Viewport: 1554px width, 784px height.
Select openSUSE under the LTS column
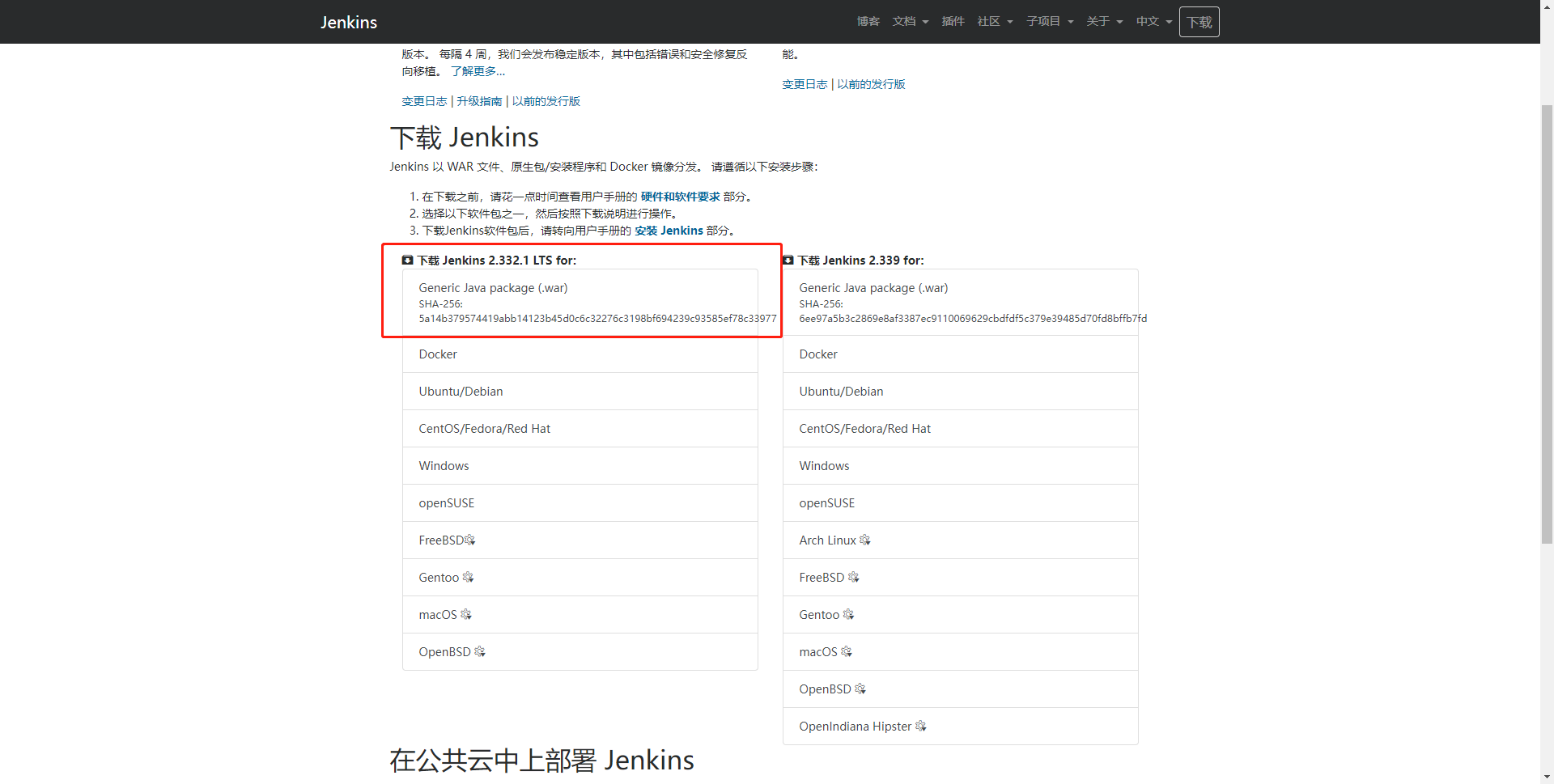pyautogui.click(x=580, y=503)
